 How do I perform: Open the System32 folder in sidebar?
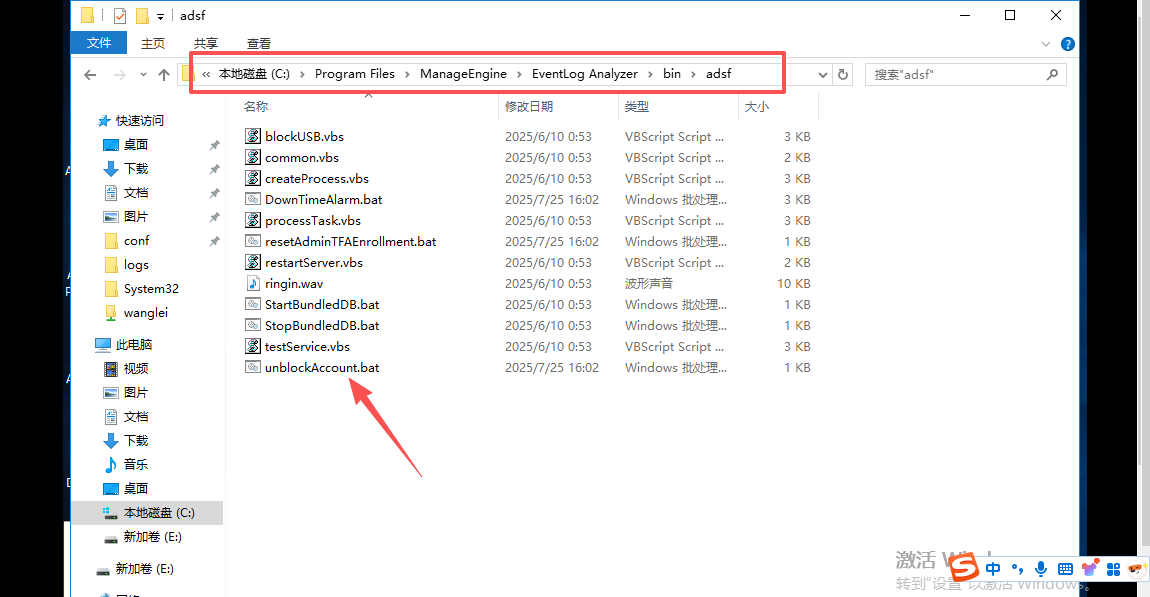pyautogui.click(x=151, y=289)
